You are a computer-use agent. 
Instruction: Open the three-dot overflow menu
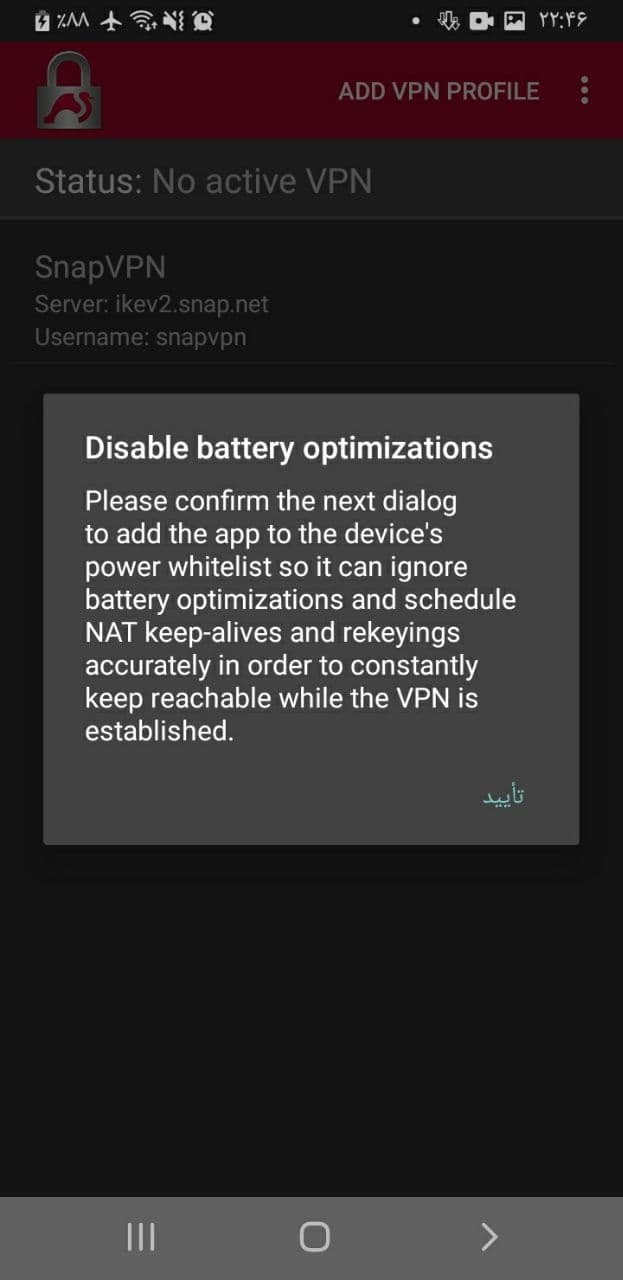pyautogui.click(x=585, y=91)
